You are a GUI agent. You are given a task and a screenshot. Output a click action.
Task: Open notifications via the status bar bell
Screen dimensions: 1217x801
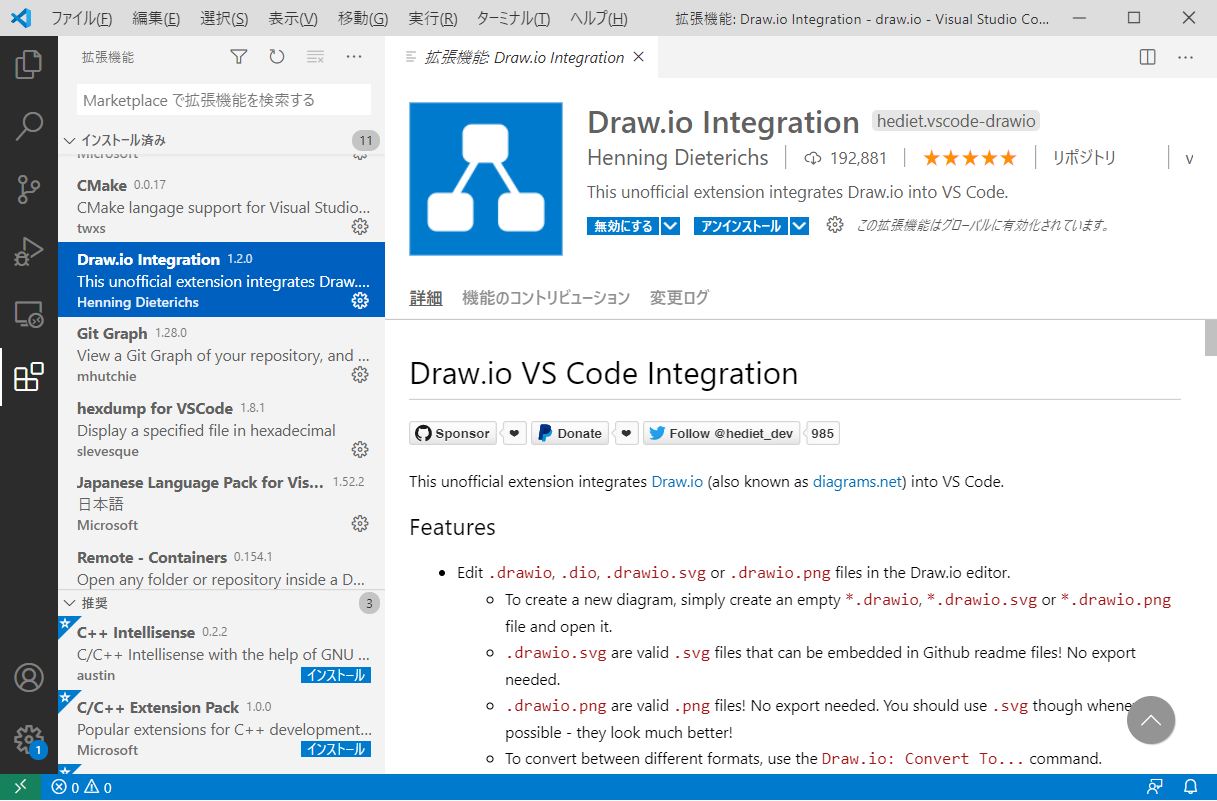[1190, 787]
